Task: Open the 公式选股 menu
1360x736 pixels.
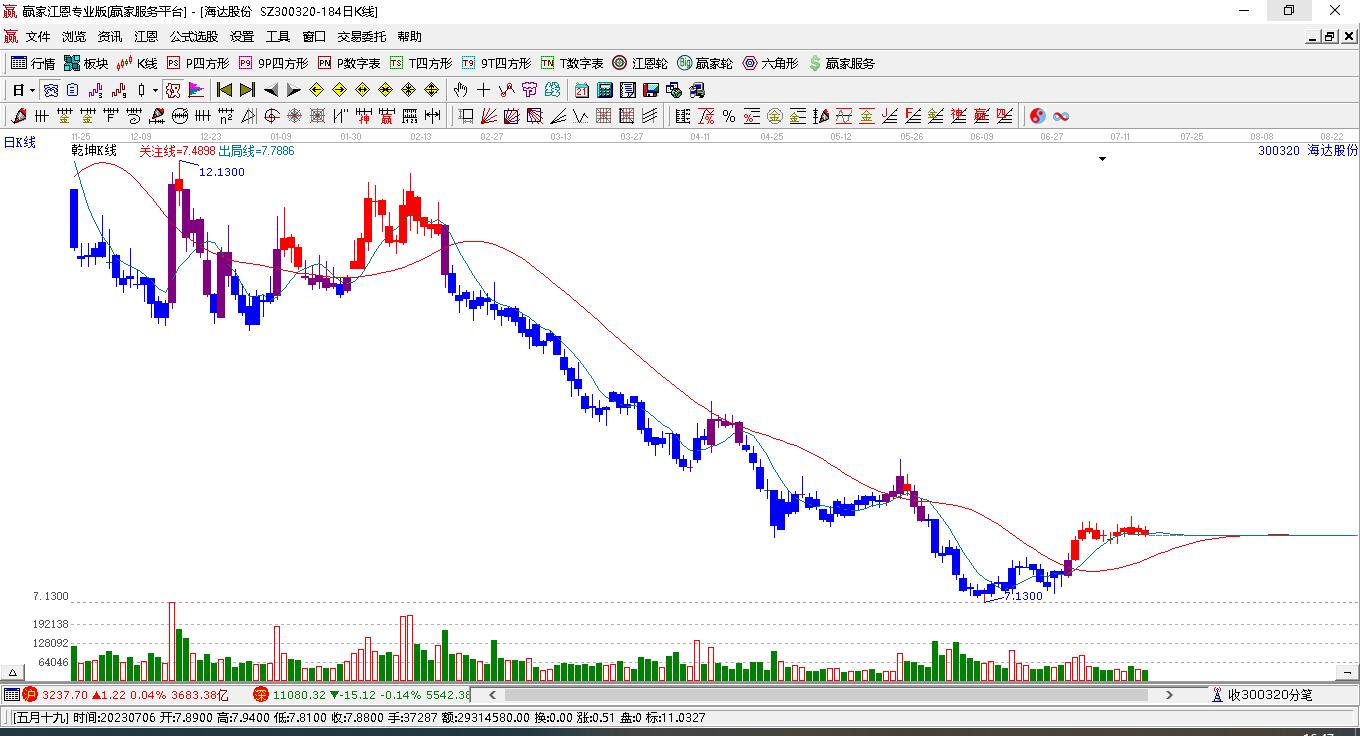Action: 193,36
